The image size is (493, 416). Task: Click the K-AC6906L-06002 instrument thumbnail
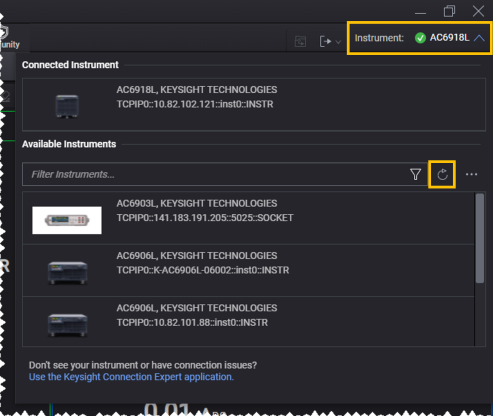click(68, 273)
